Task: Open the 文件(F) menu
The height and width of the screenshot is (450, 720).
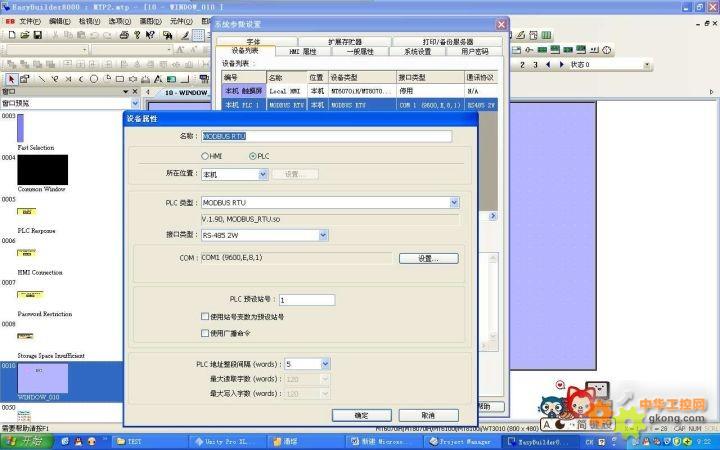Action: (30, 21)
